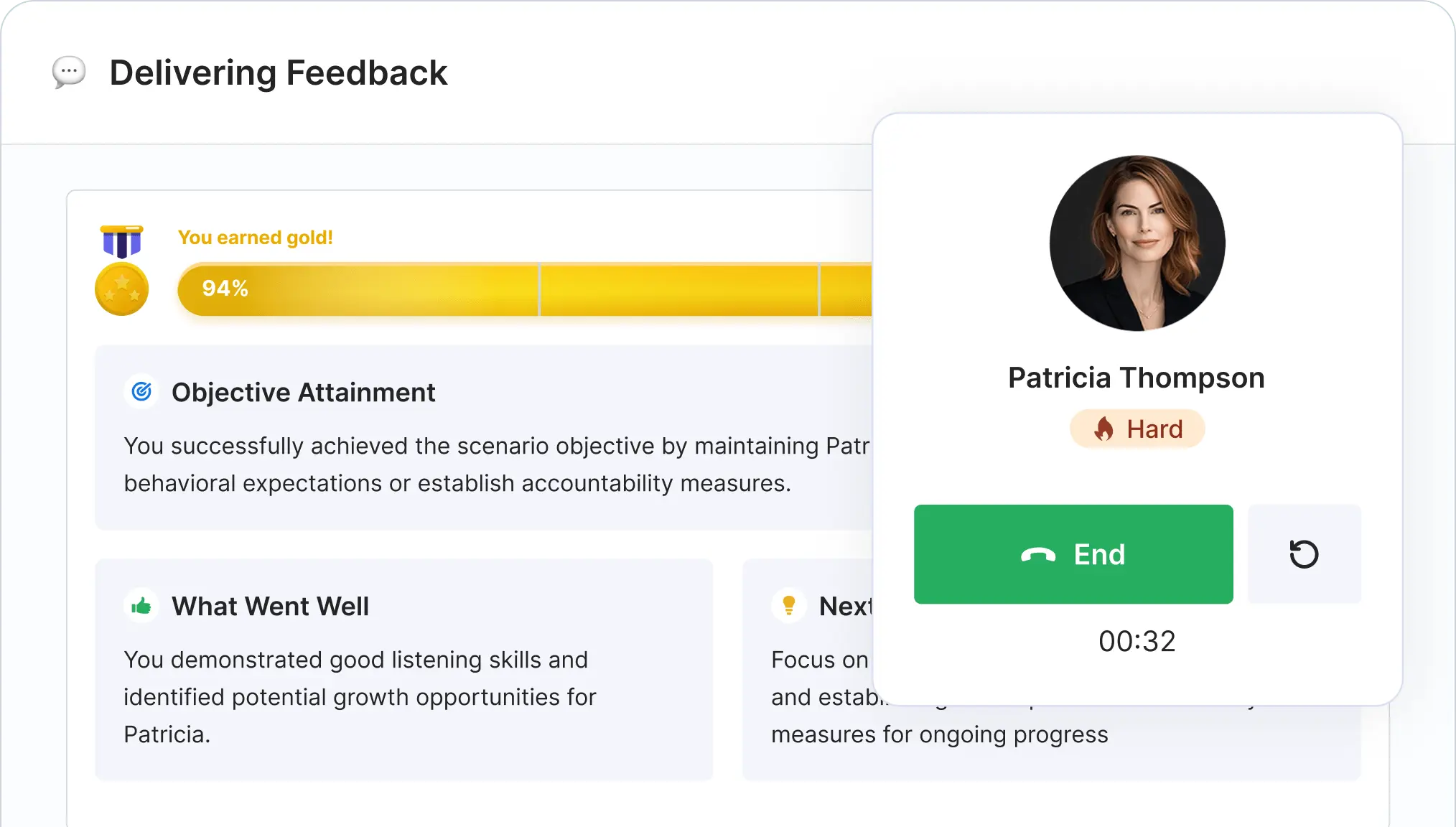End the call with Patricia Thompson
The width and height of the screenshot is (1456, 827).
(1073, 554)
